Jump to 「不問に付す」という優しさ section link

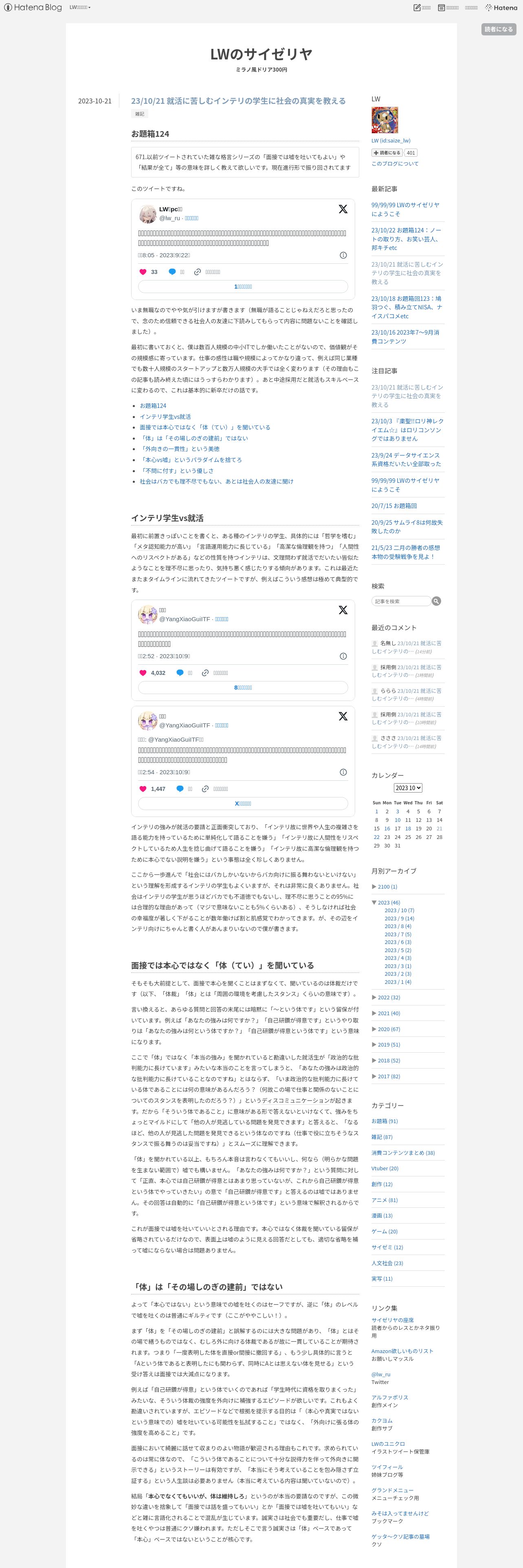point(176,471)
